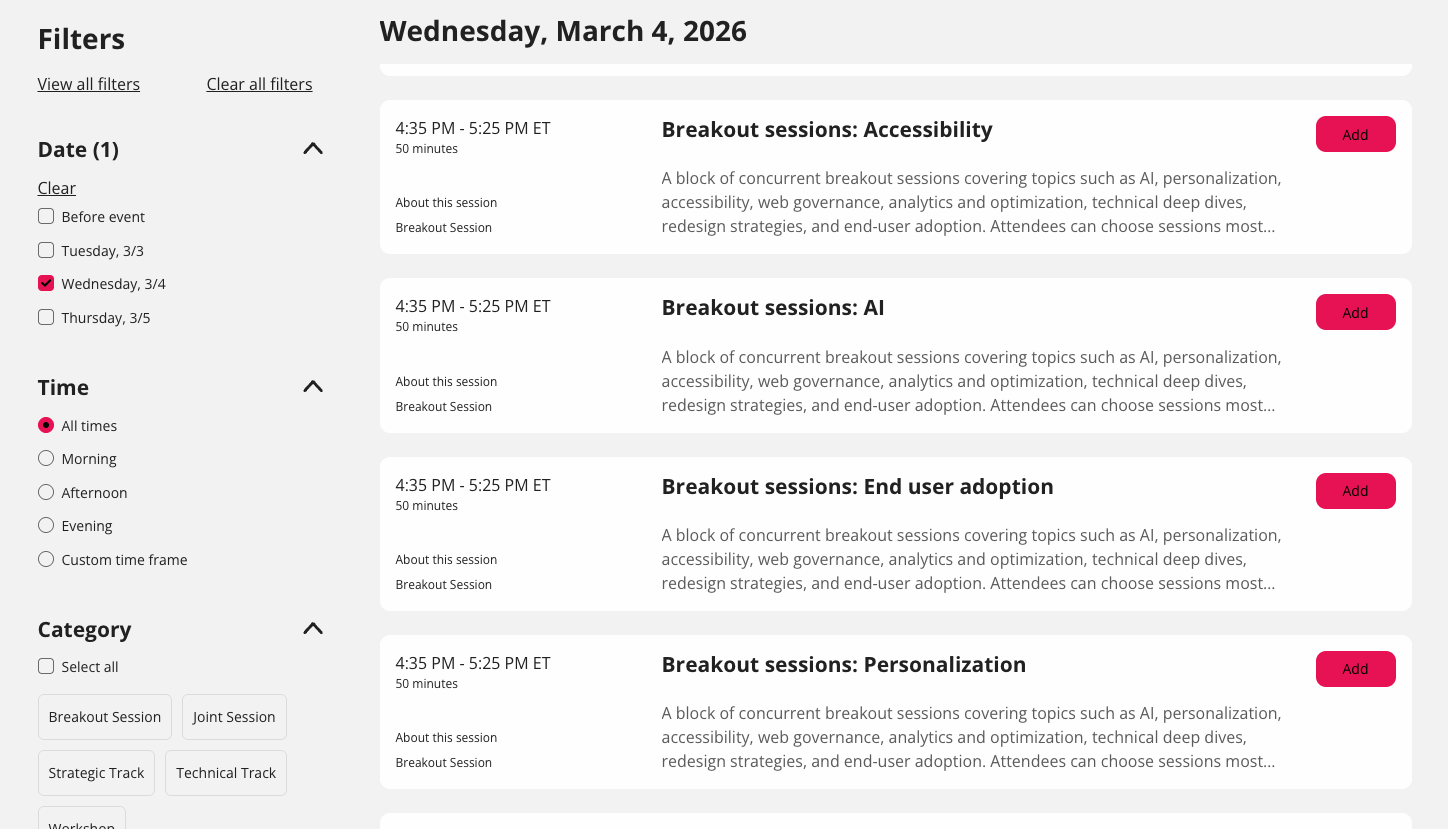The image size is (1448, 829).
Task: Check the Select all categories checkbox
Action: click(46, 667)
